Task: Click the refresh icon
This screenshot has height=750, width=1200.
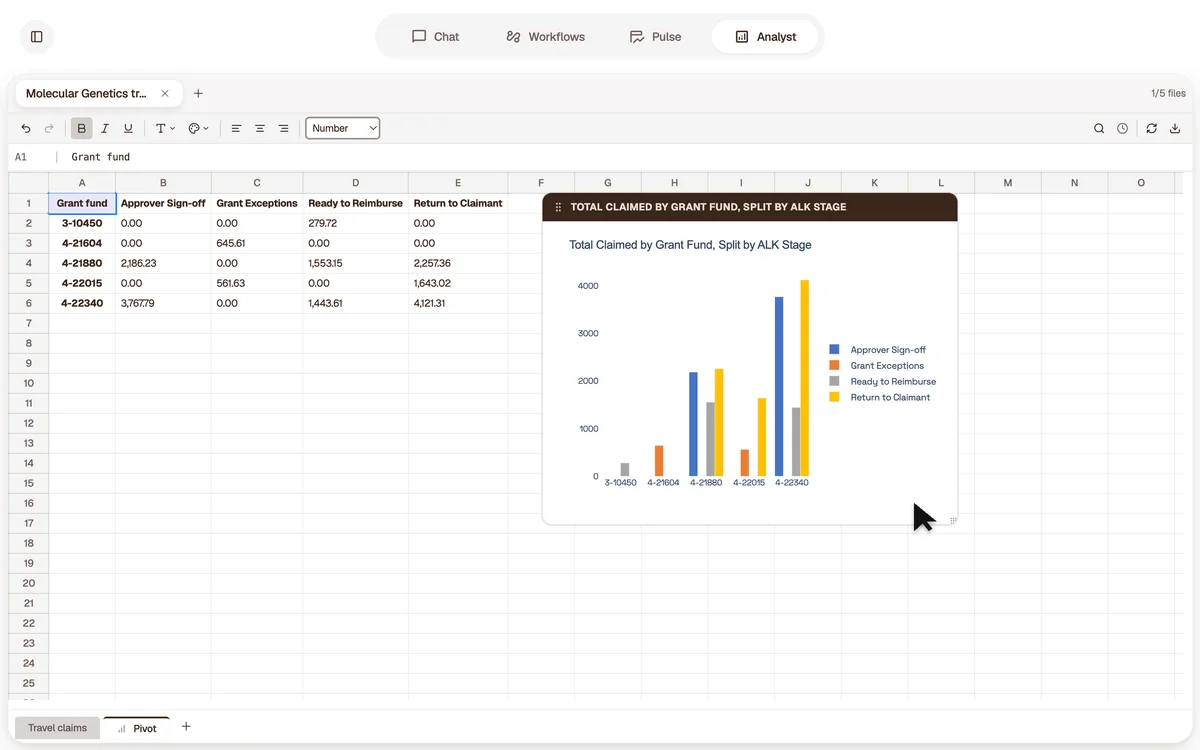Action: tap(1152, 128)
